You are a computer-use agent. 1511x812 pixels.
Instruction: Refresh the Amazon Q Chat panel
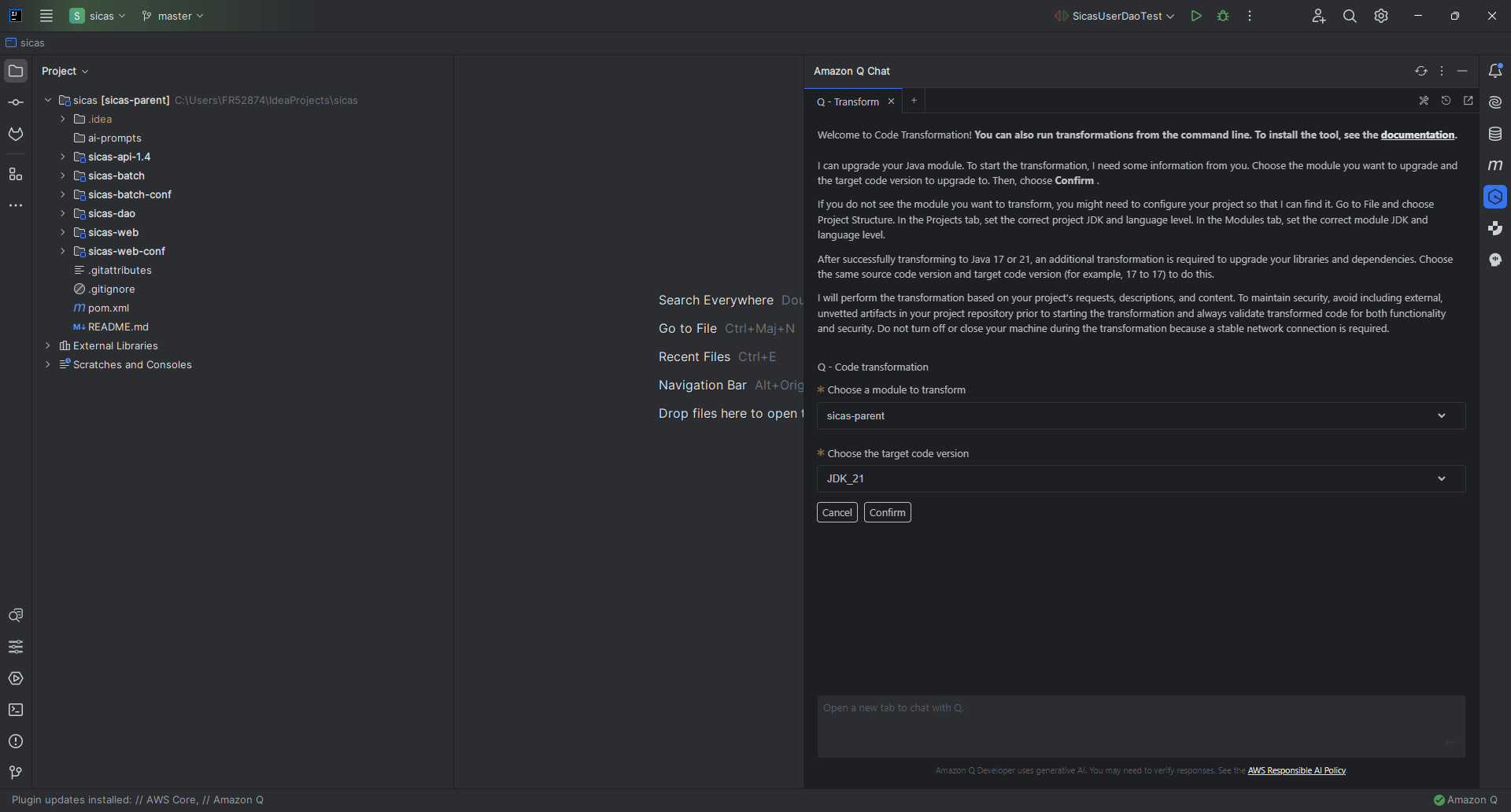pyautogui.click(x=1421, y=71)
